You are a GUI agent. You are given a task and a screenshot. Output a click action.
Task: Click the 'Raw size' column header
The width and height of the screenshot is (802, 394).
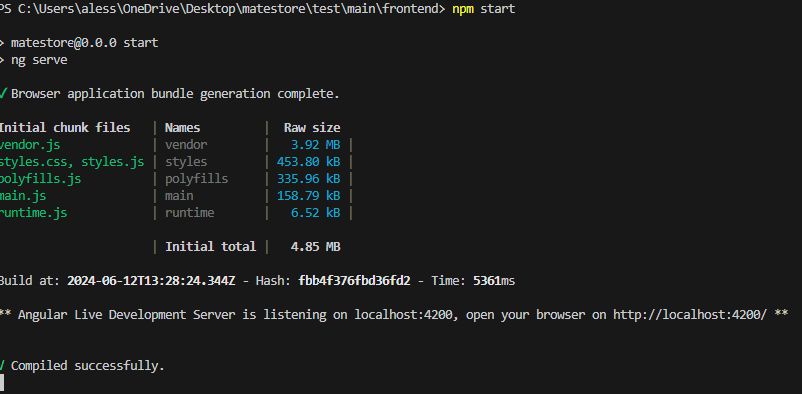point(312,128)
